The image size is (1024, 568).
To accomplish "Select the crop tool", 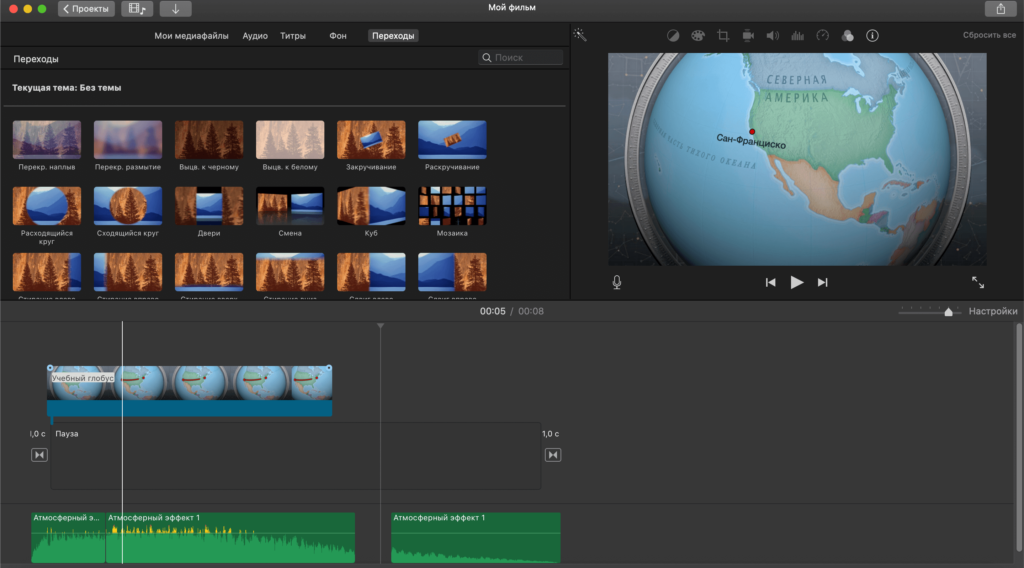I will (723, 36).
